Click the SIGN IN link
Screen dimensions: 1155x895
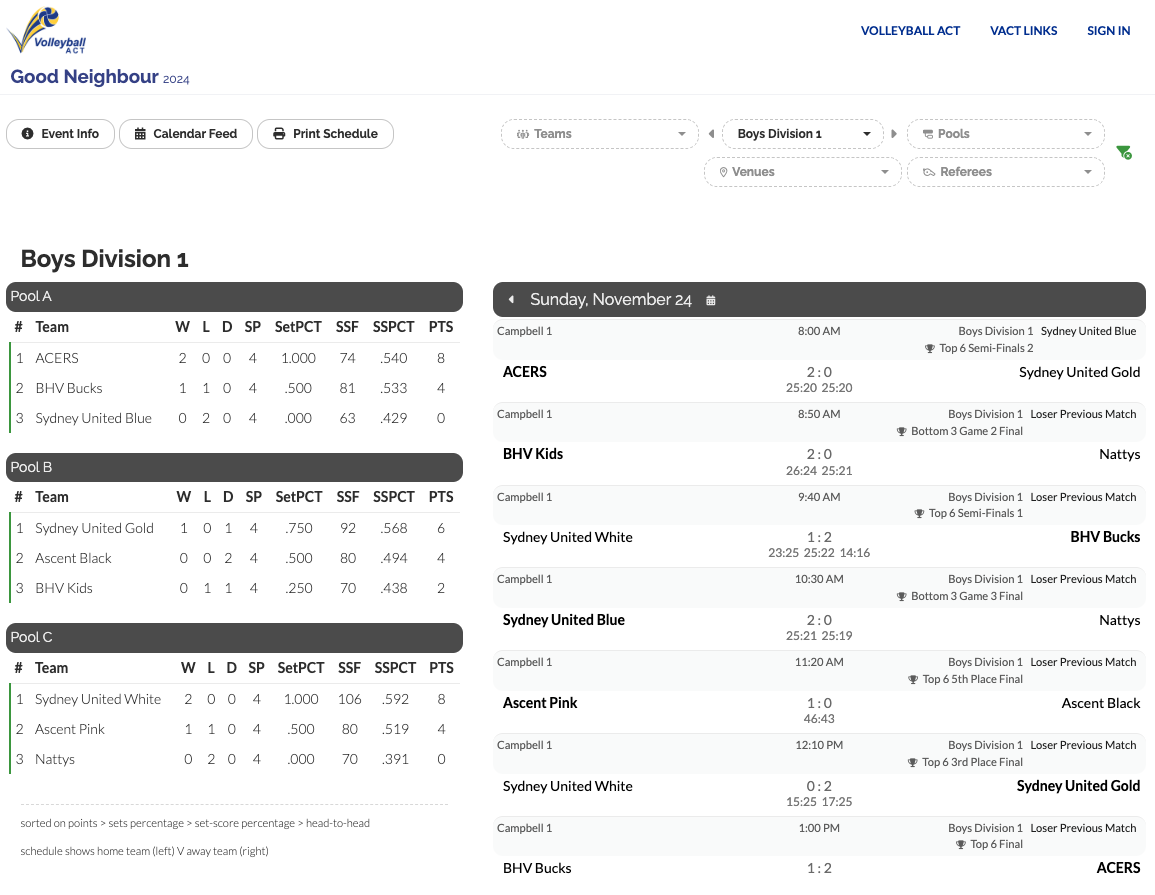(1108, 31)
